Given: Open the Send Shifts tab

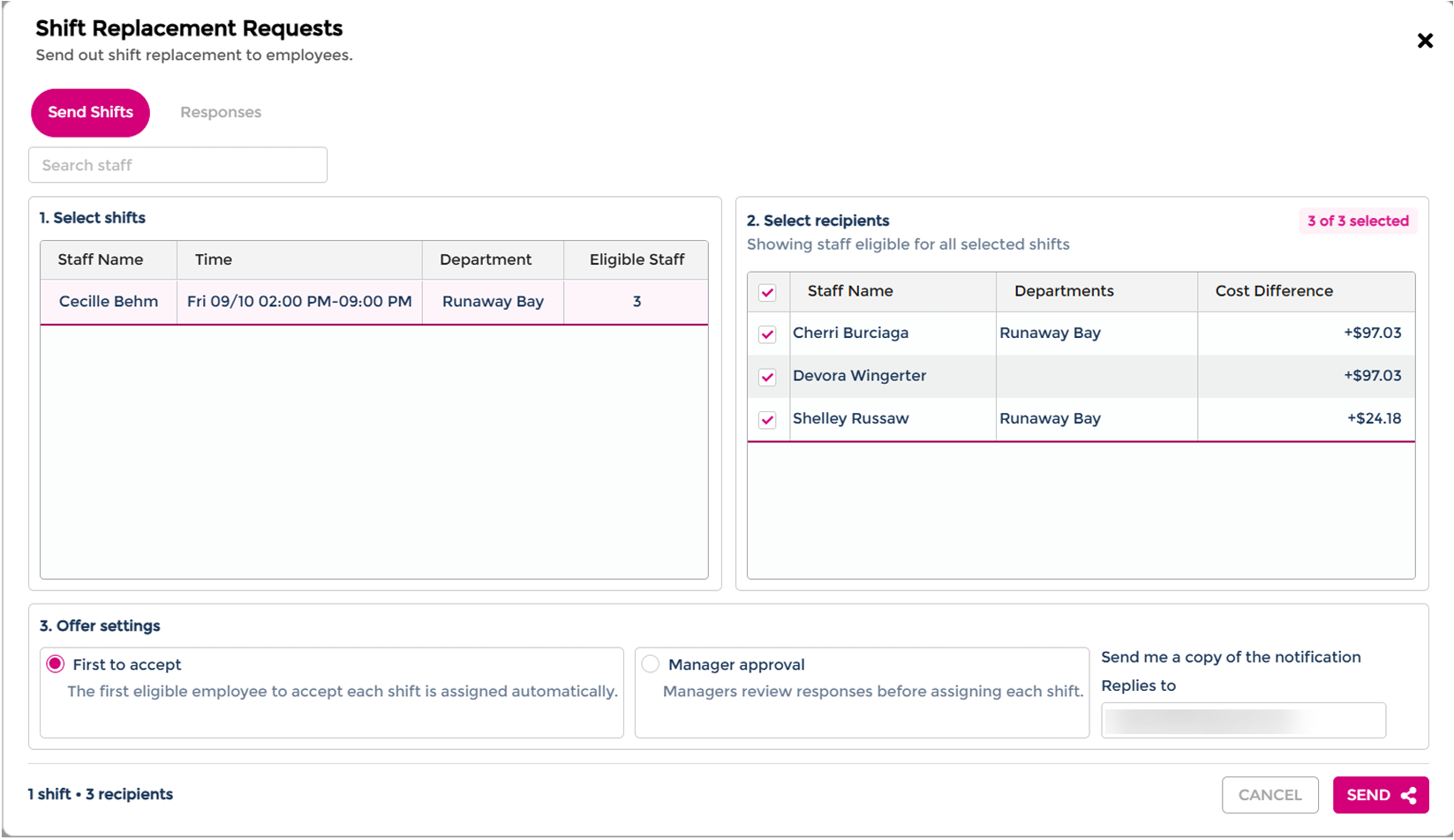Looking at the screenshot, I should pyautogui.click(x=90, y=112).
